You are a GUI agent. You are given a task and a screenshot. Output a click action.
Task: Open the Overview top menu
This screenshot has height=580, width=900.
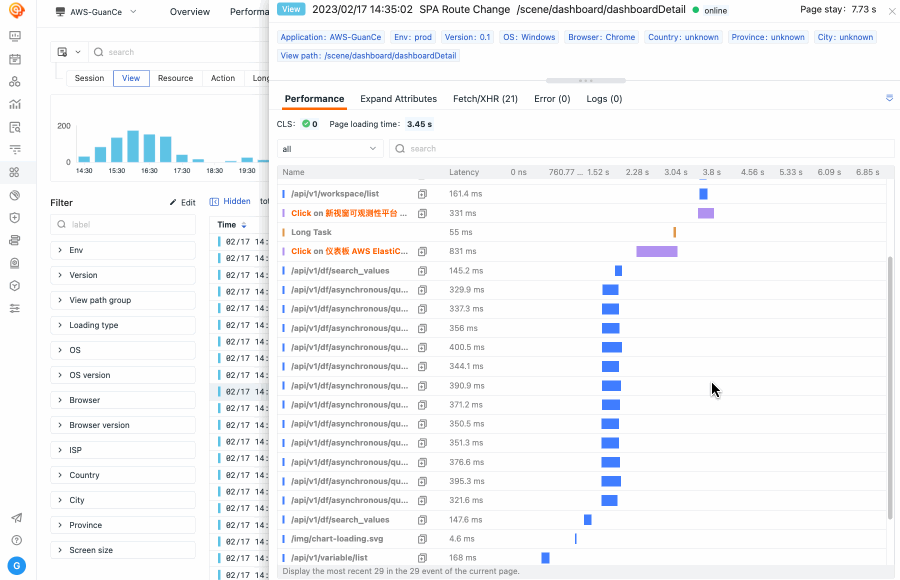coord(190,11)
